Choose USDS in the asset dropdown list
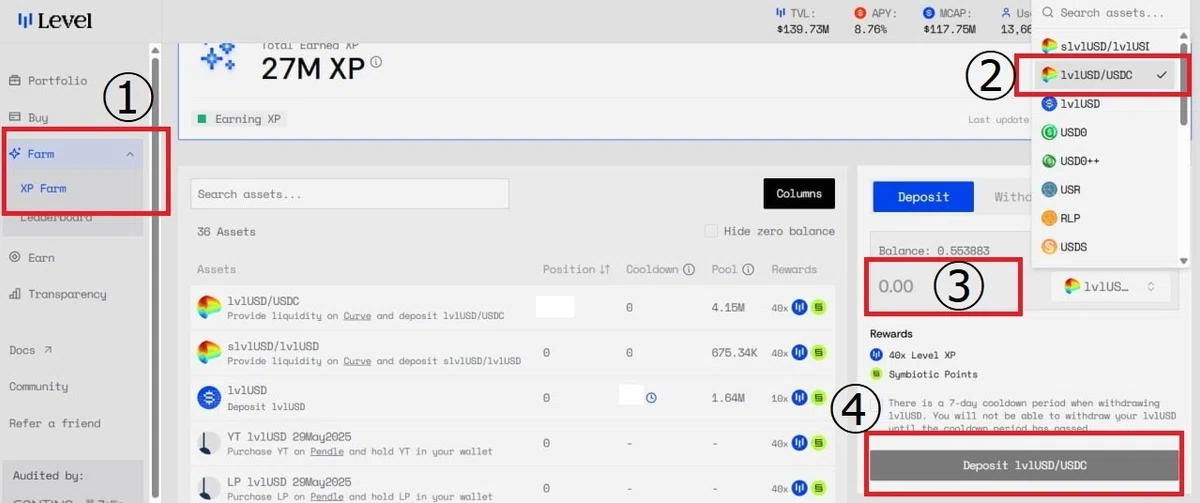1200x503 pixels. tap(1106, 246)
